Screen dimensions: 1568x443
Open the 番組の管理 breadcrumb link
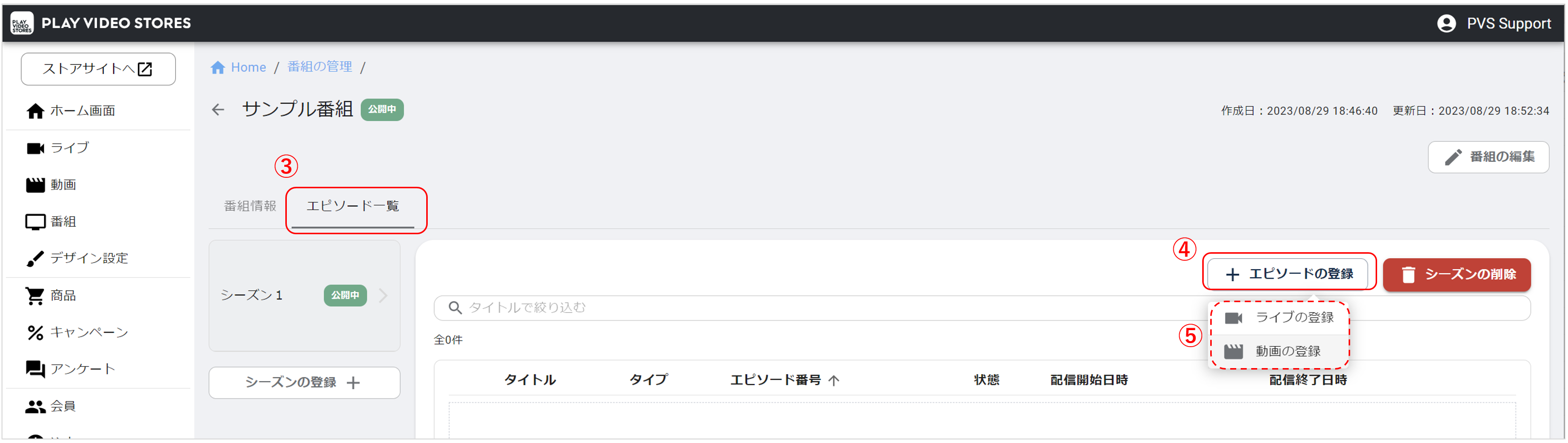pyautogui.click(x=320, y=67)
